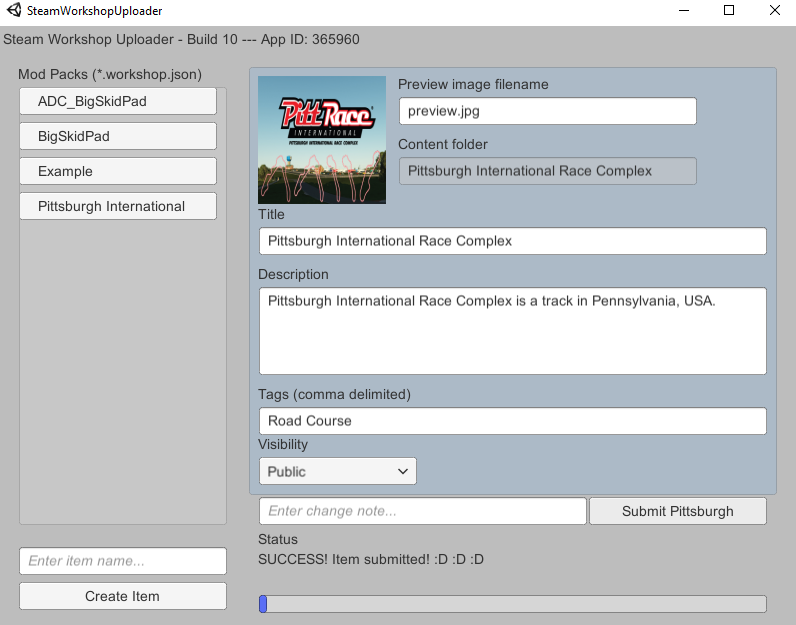This screenshot has height=625, width=796.
Task: Focus the Enter item name field
Action: pos(122,561)
